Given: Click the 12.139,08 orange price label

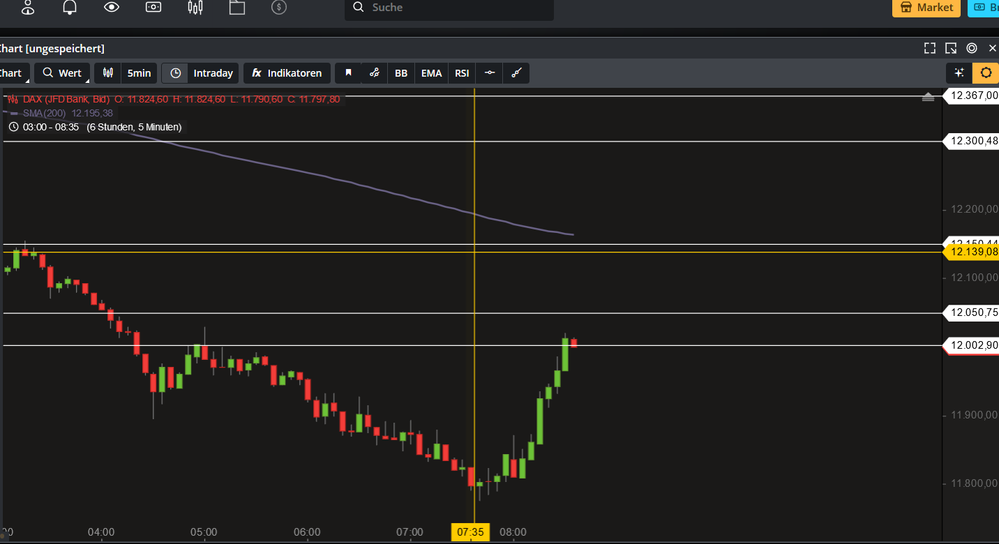Looking at the screenshot, I should click(972, 252).
